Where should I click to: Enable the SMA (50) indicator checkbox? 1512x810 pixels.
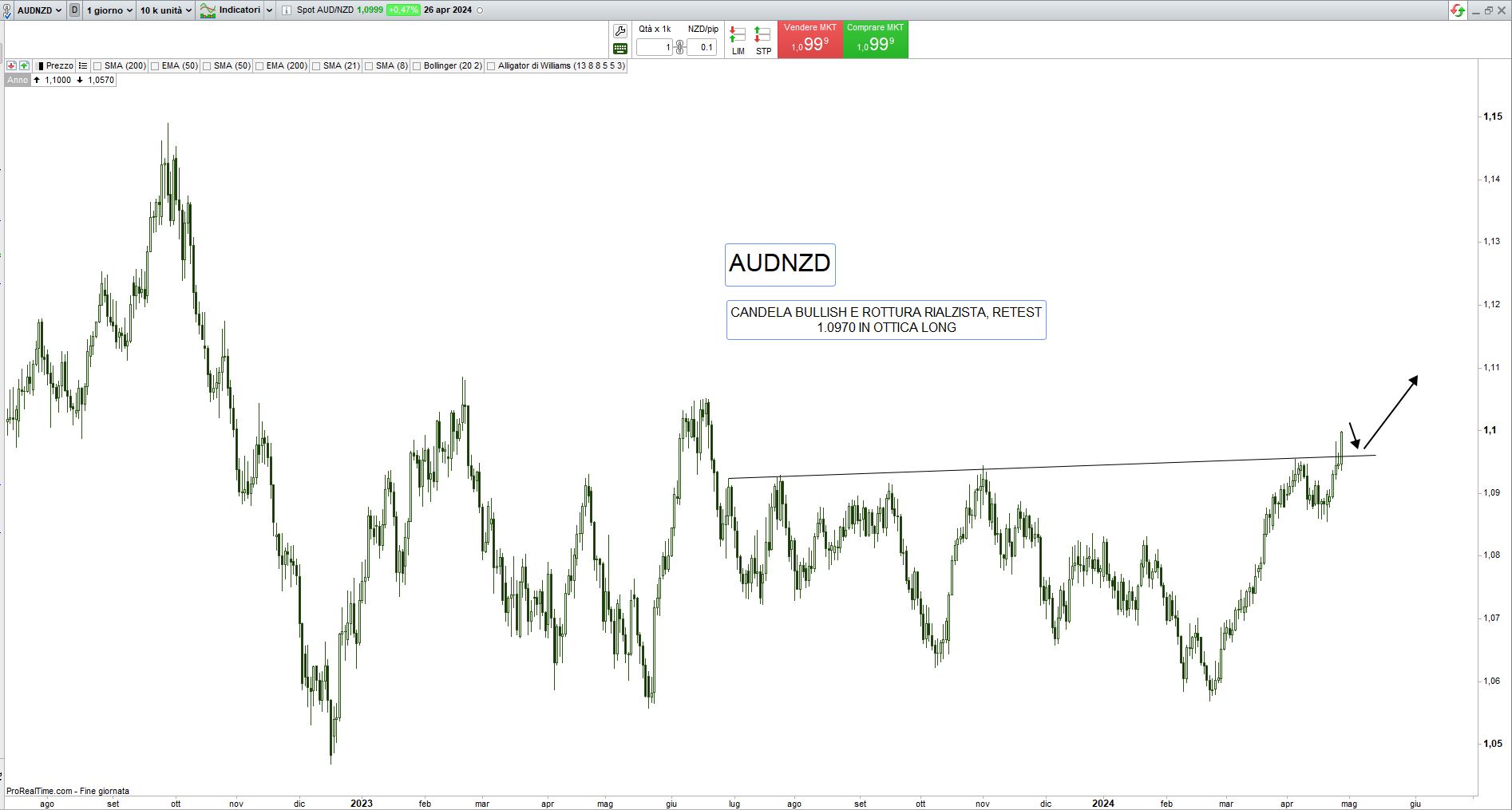(x=207, y=66)
